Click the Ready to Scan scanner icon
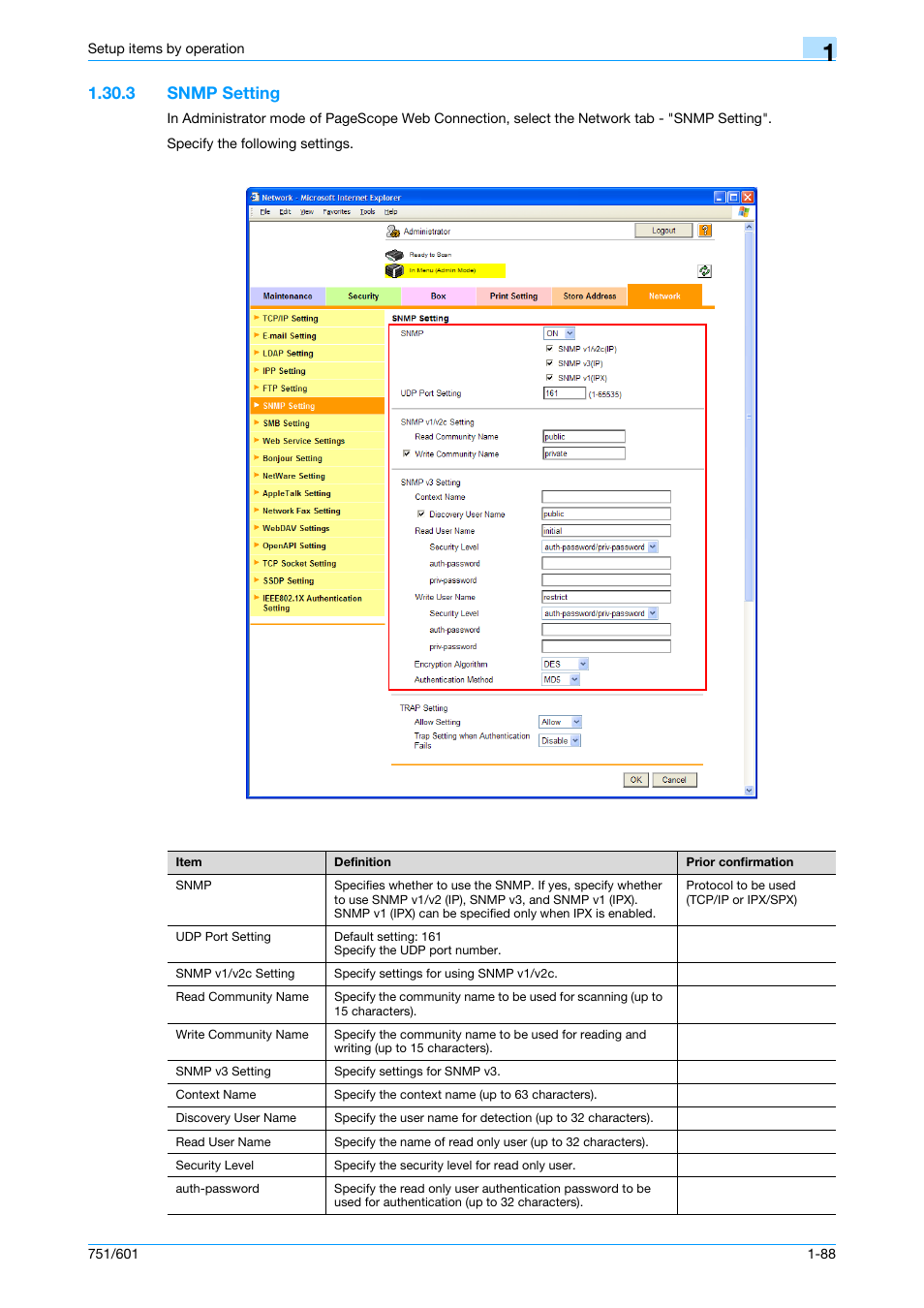 pos(393,255)
